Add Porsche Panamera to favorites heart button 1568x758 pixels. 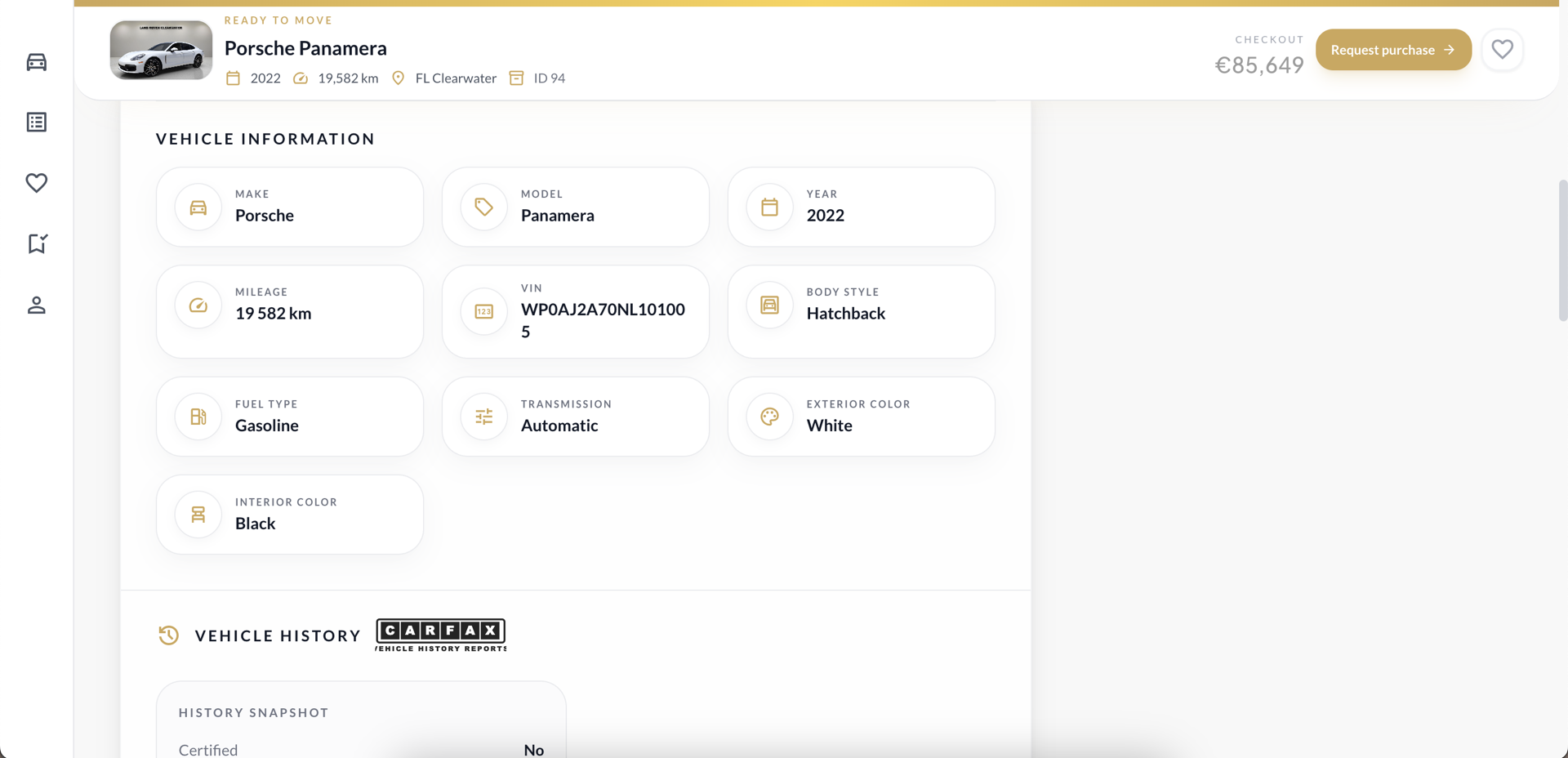tap(1503, 50)
